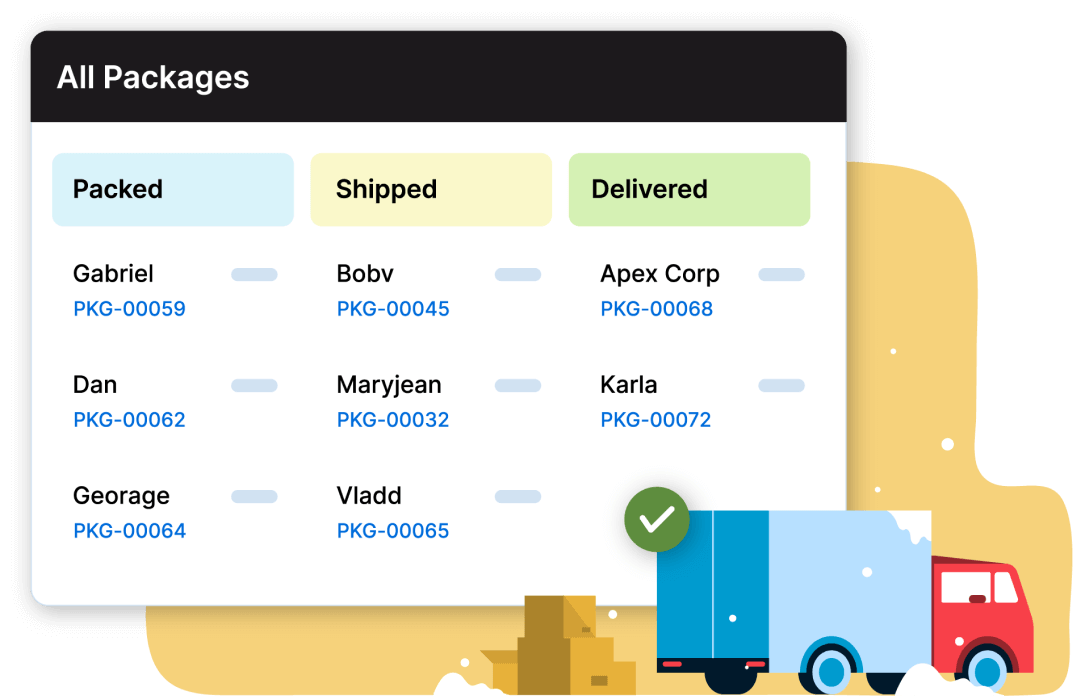This screenshot has width=1073, height=696.
Task: Select the Packed column header
Action: tap(173, 190)
